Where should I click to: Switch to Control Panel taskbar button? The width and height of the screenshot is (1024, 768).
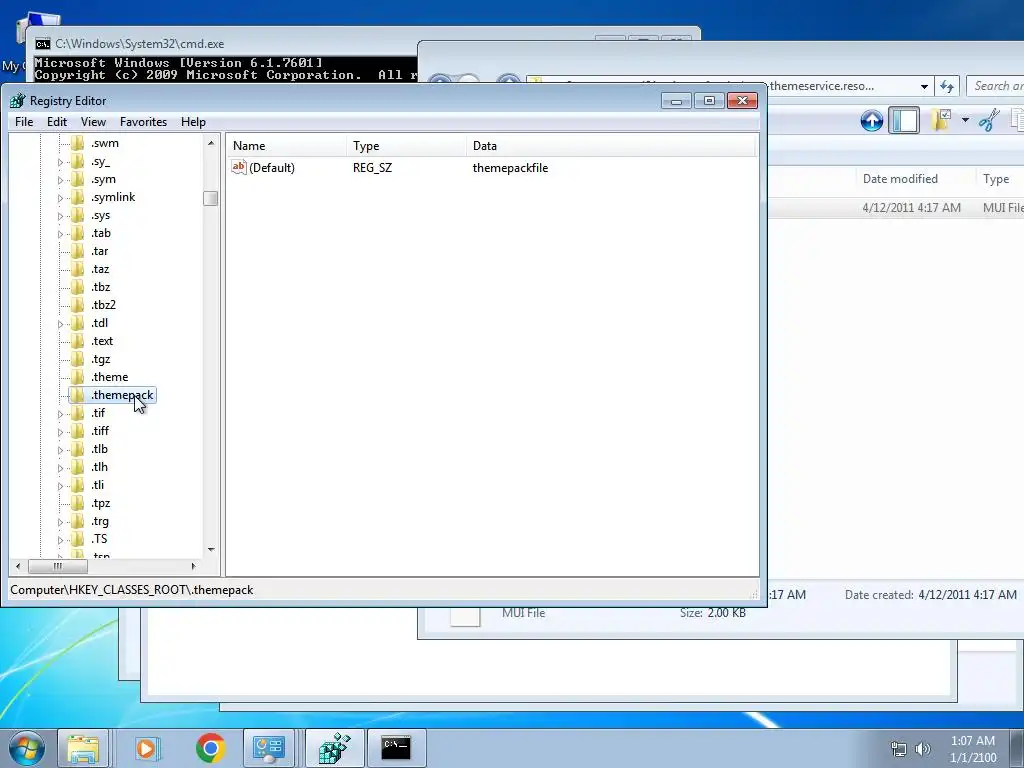point(269,748)
